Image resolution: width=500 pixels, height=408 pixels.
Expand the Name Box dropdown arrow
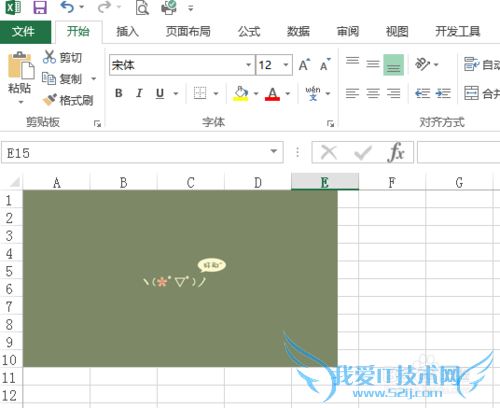pos(274,152)
